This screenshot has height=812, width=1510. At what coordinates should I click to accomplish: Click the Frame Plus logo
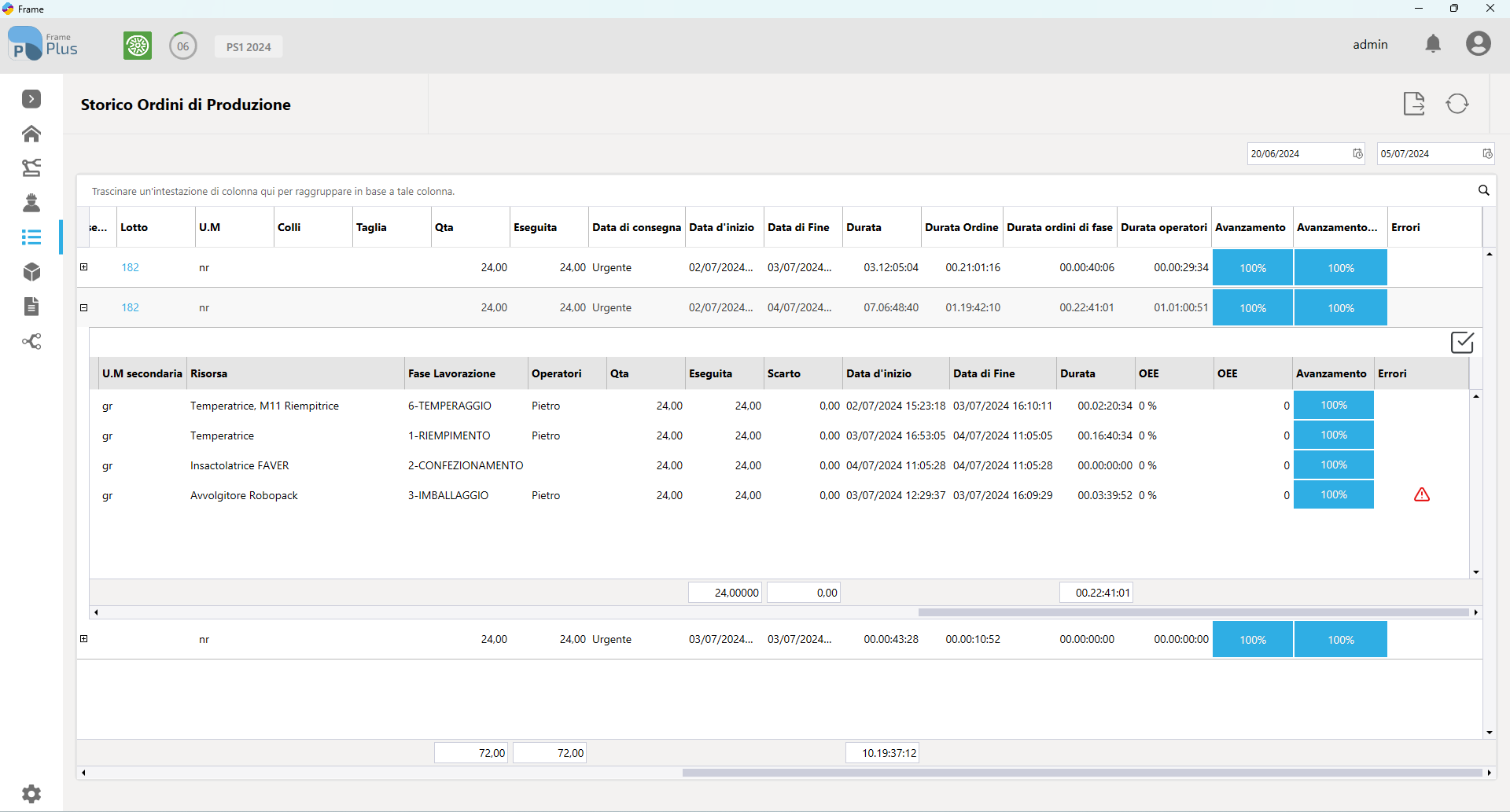(43, 44)
